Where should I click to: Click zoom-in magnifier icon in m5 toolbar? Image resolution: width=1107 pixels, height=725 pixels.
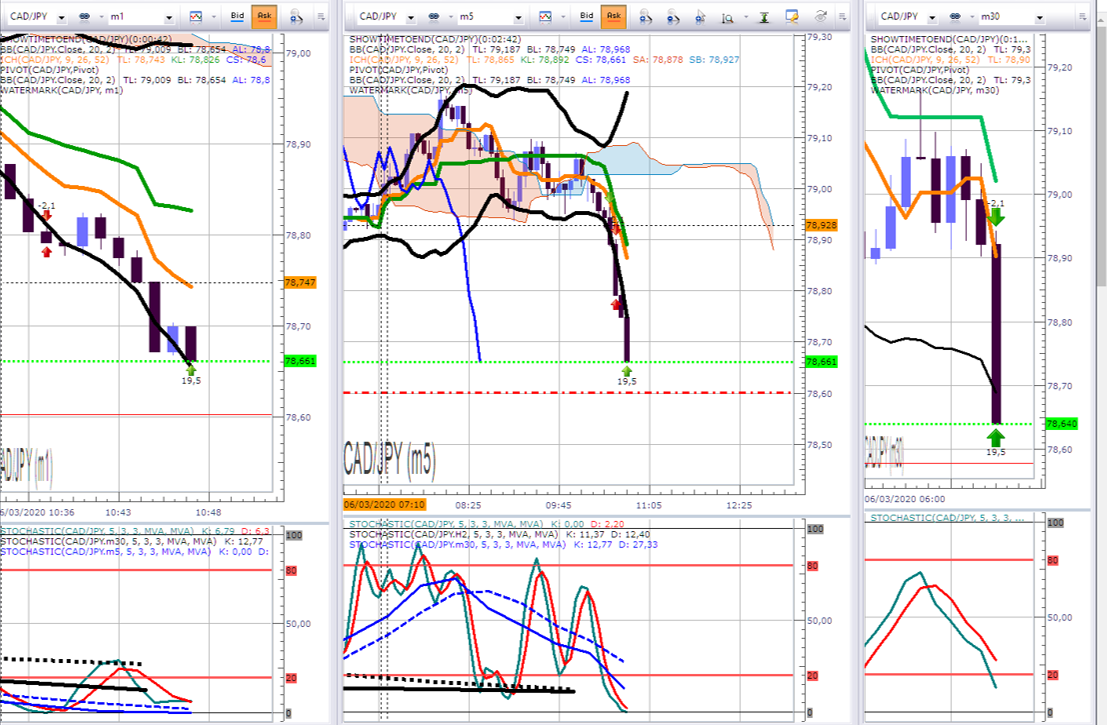(x=645, y=17)
